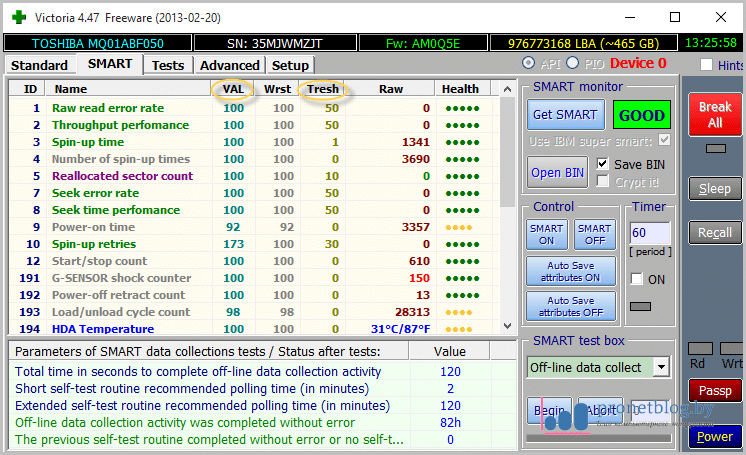Select the Raw read error rate row
This screenshot has height=455, width=746.
254,108
